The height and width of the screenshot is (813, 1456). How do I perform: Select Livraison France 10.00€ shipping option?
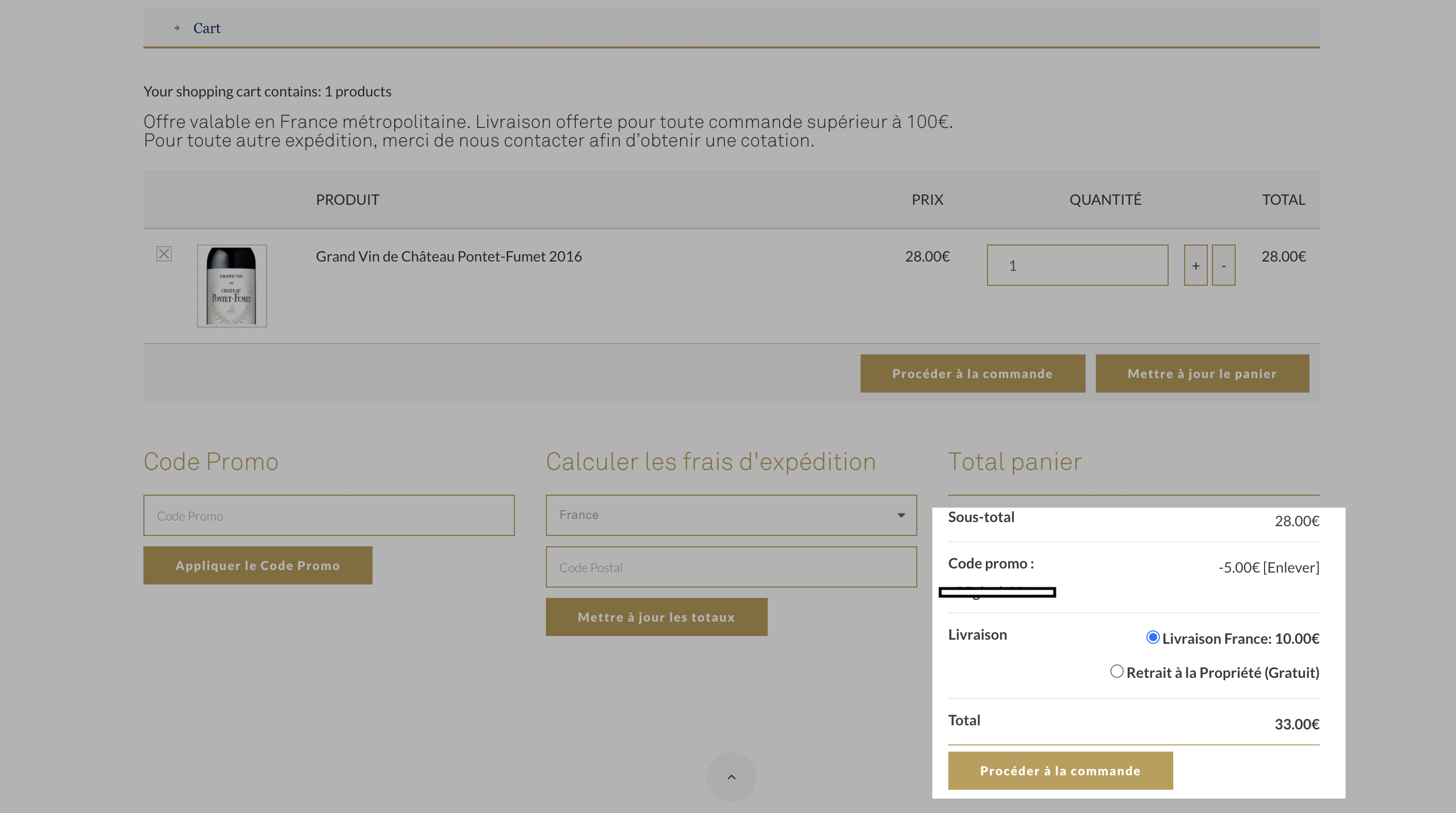[x=1153, y=637]
